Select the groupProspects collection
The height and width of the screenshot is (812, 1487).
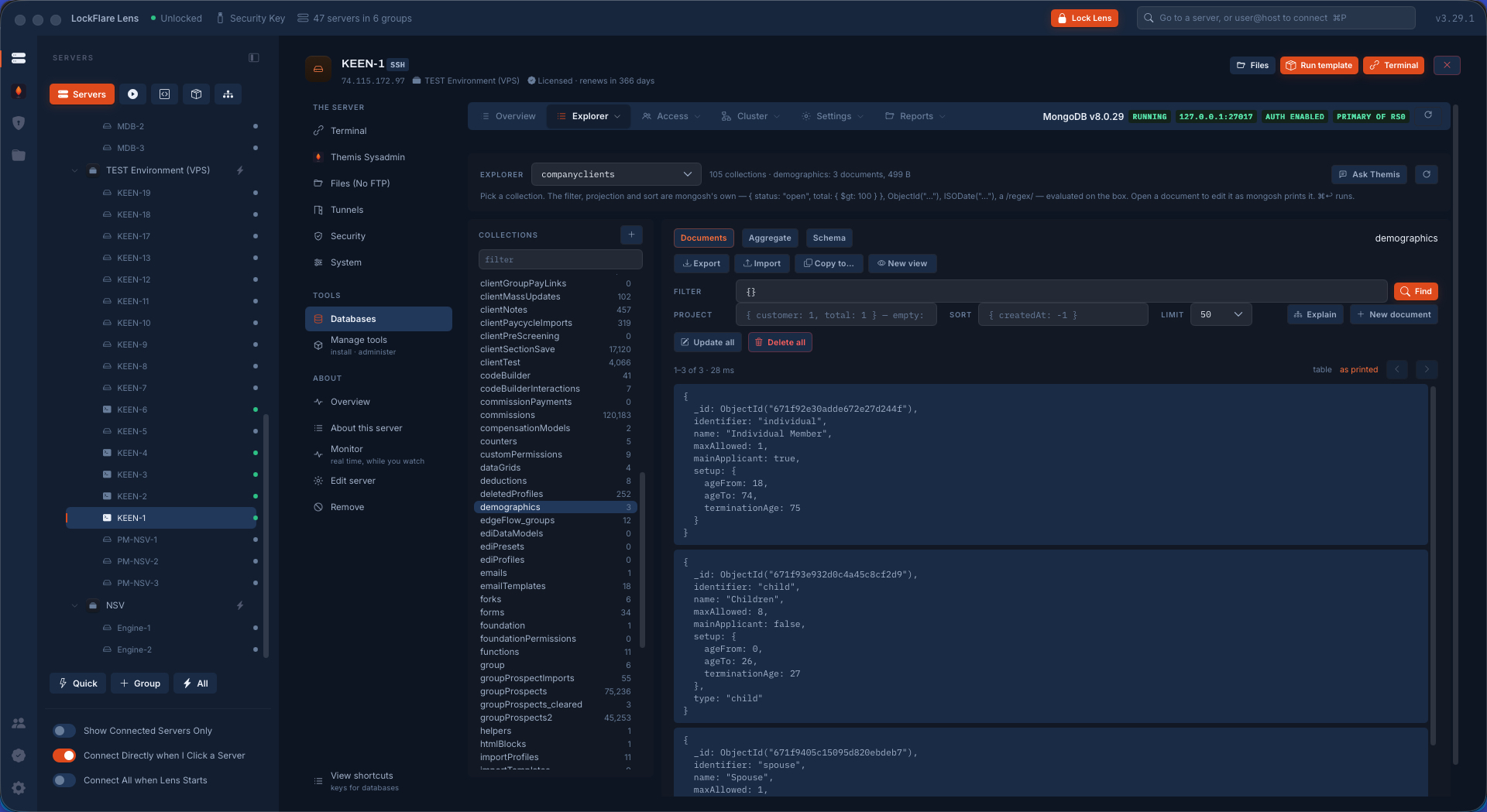(555, 691)
